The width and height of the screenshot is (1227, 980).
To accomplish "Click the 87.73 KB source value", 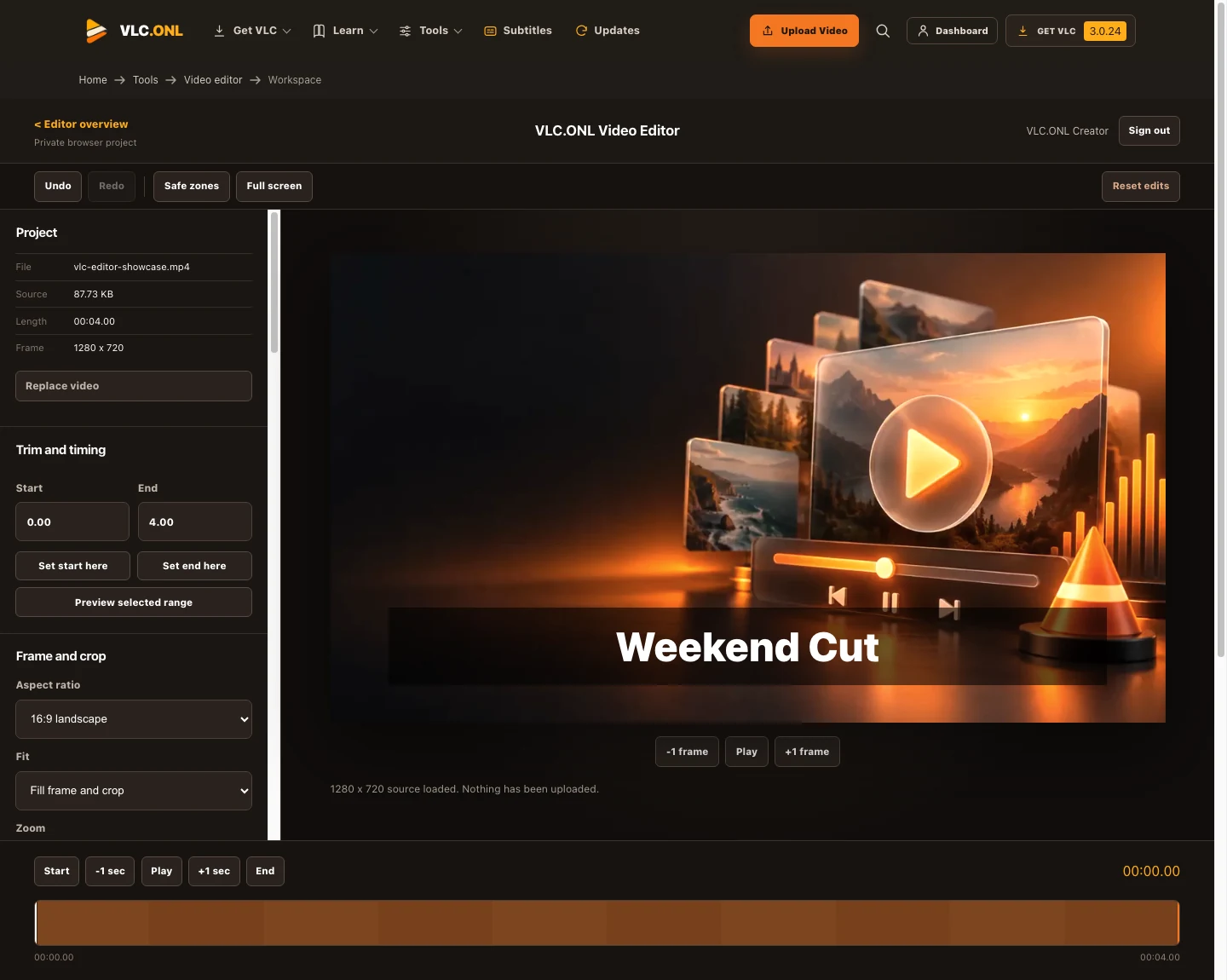I will (x=94, y=294).
